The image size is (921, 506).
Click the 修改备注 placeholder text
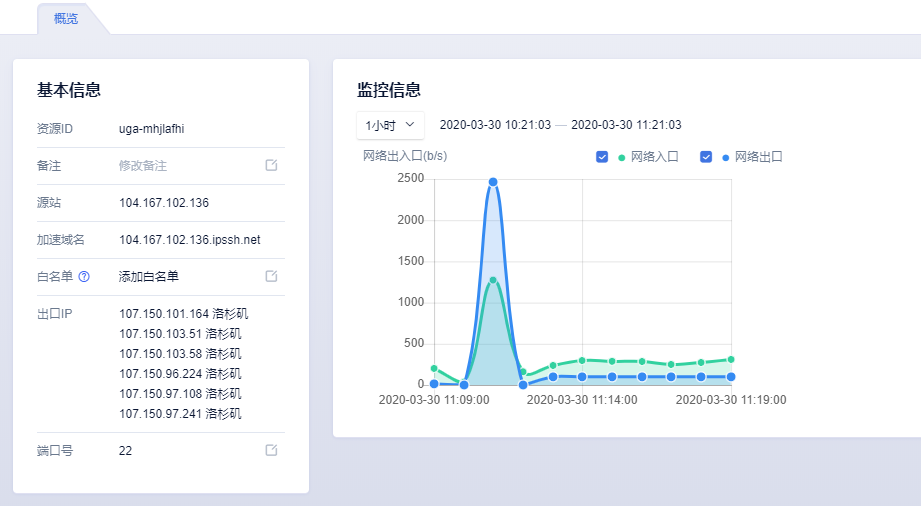(143, 166)
